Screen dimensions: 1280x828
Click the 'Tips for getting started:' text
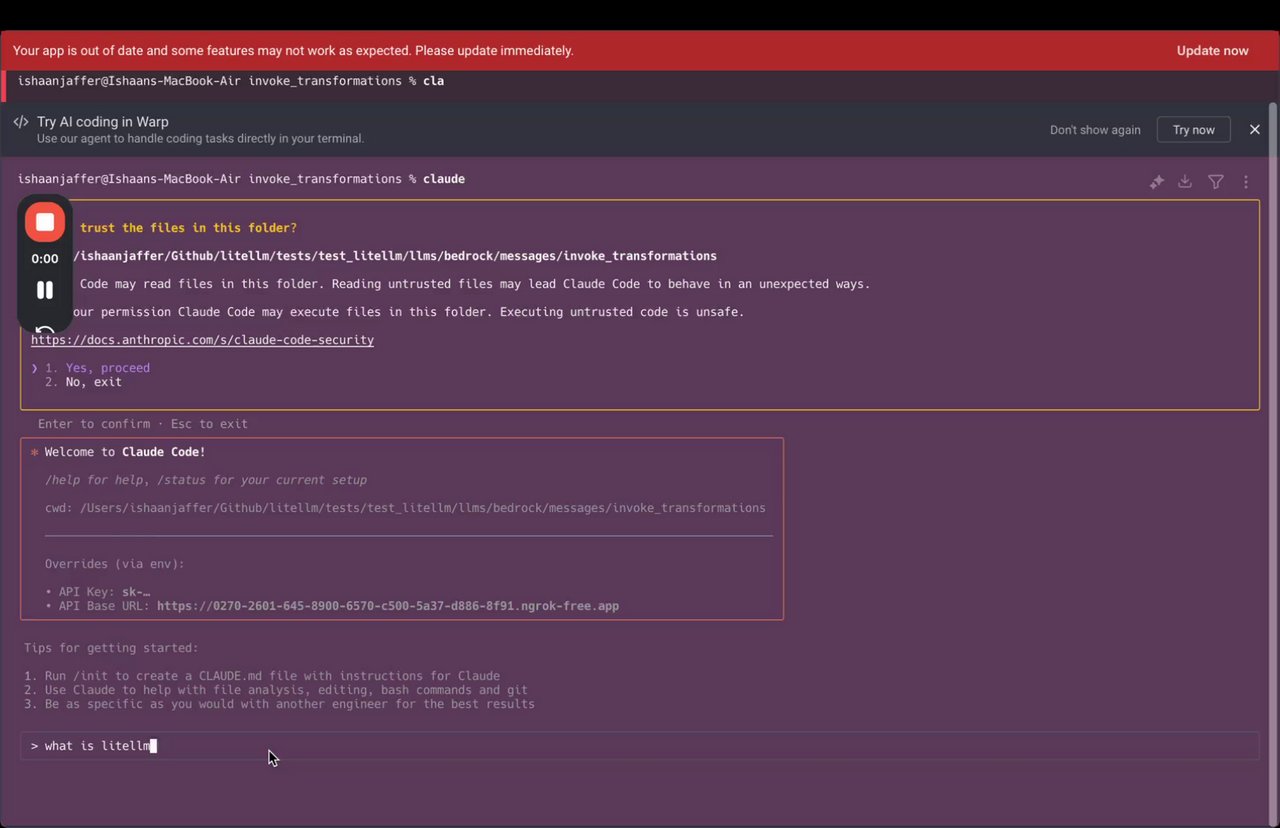point(111,648)
